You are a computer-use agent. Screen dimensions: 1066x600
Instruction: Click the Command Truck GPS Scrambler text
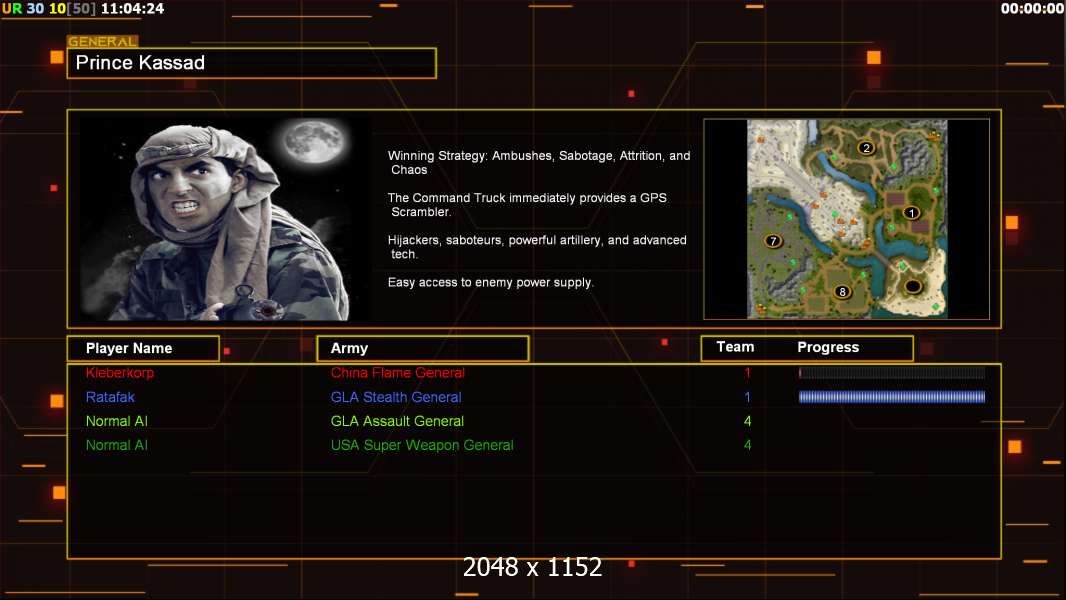tap(528, 205)
